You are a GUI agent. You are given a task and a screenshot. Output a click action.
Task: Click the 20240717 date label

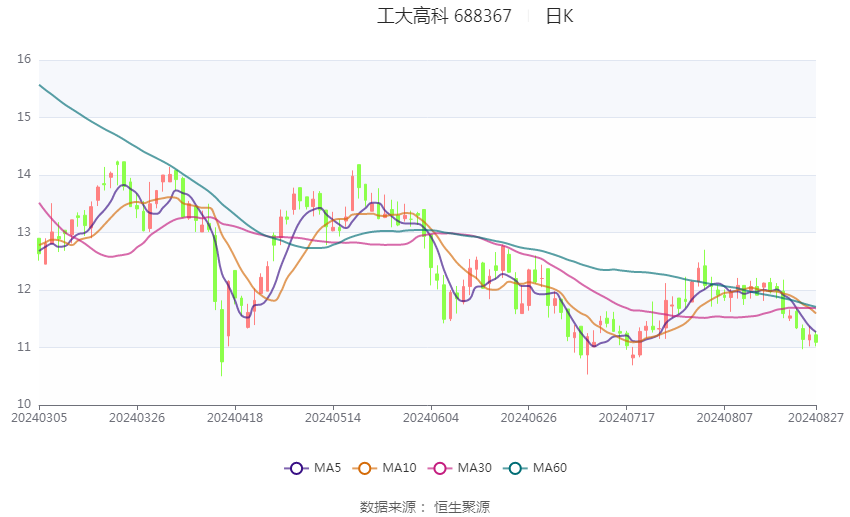click(627, 417)
